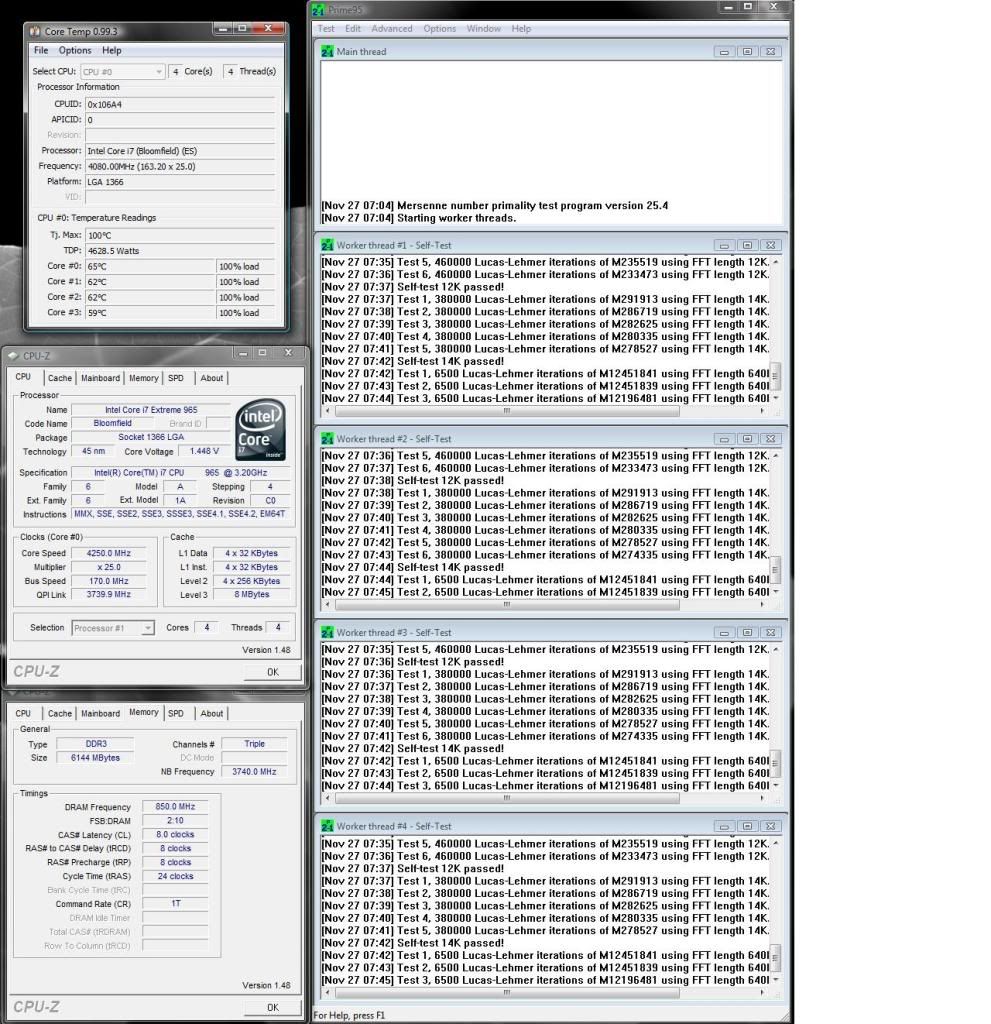This screenshot has height=1024, width=991.
Task: Click 'Self-test 14K passed!' in Worker thread #1
Action: [451, 361]
